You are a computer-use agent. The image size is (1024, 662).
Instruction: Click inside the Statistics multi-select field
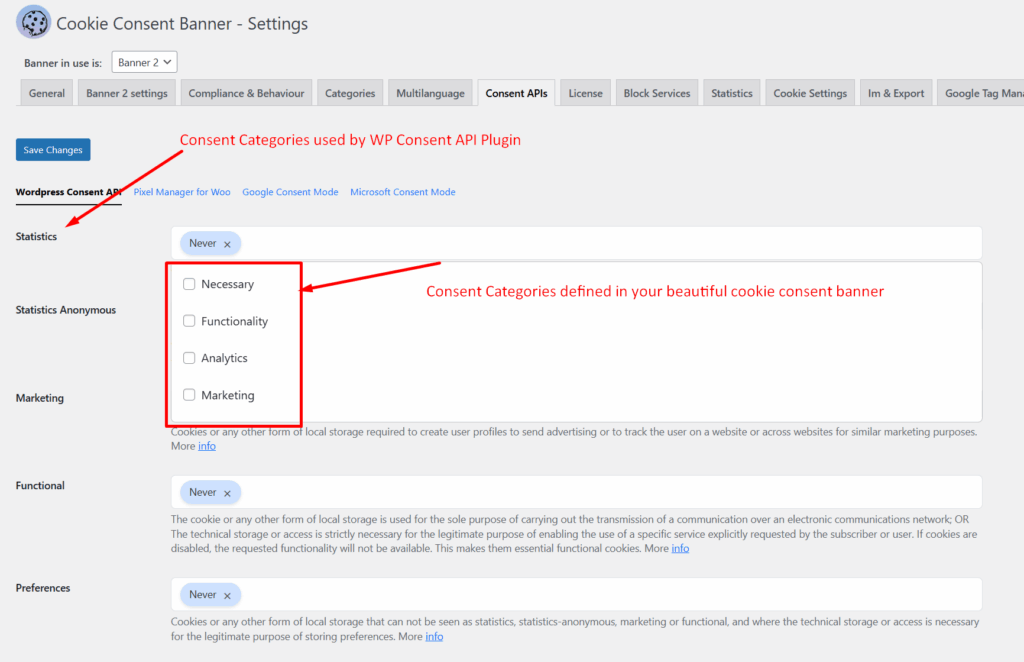577,243
